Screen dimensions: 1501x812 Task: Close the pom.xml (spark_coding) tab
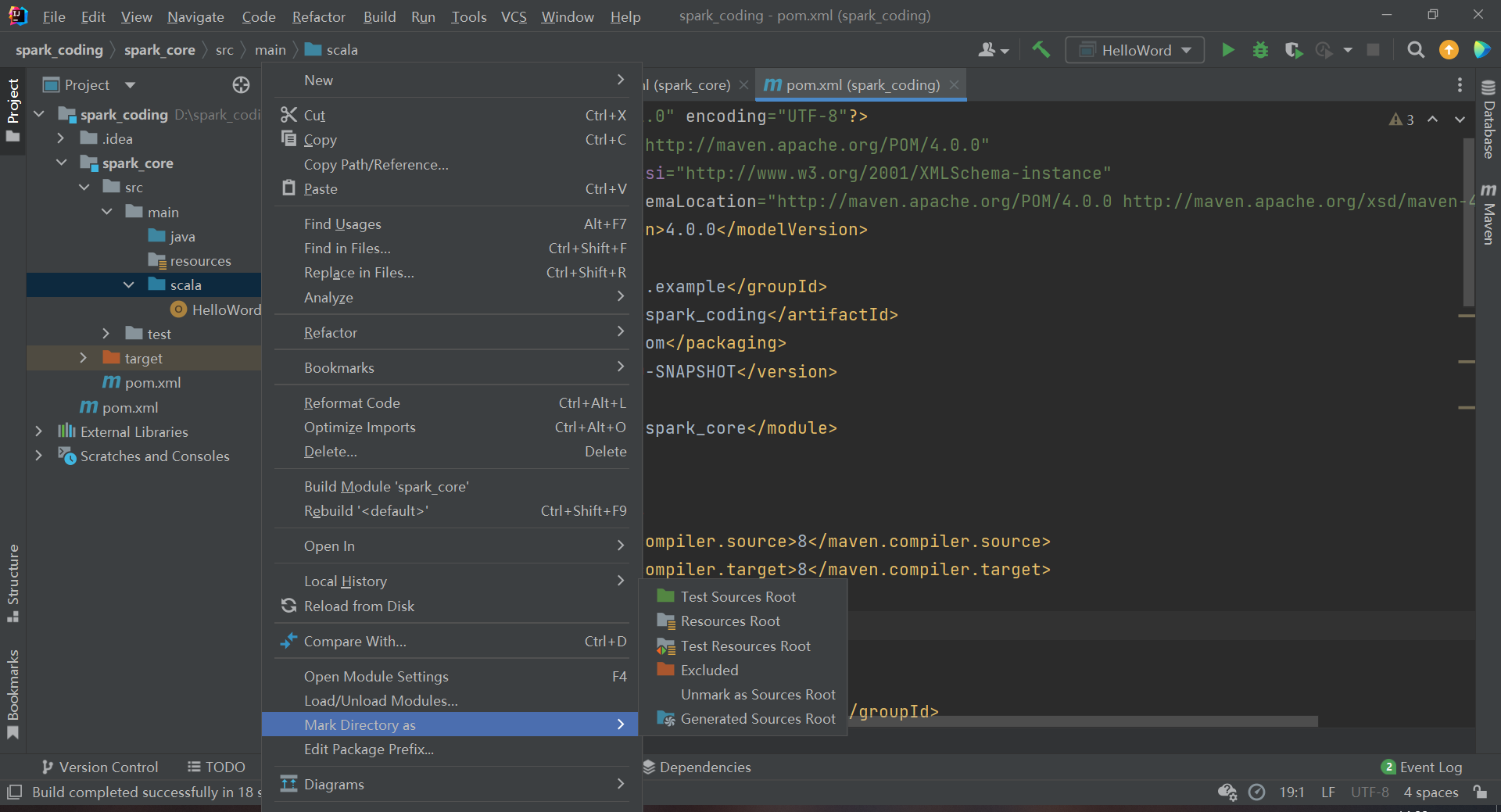[x=954, y=84]
